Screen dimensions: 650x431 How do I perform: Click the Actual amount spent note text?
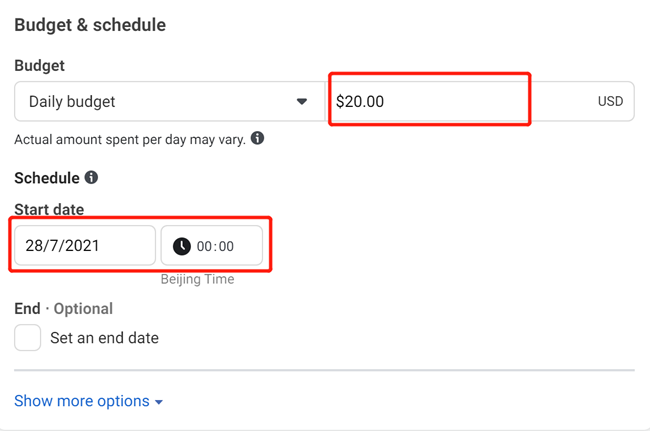(x=129, y=139)
